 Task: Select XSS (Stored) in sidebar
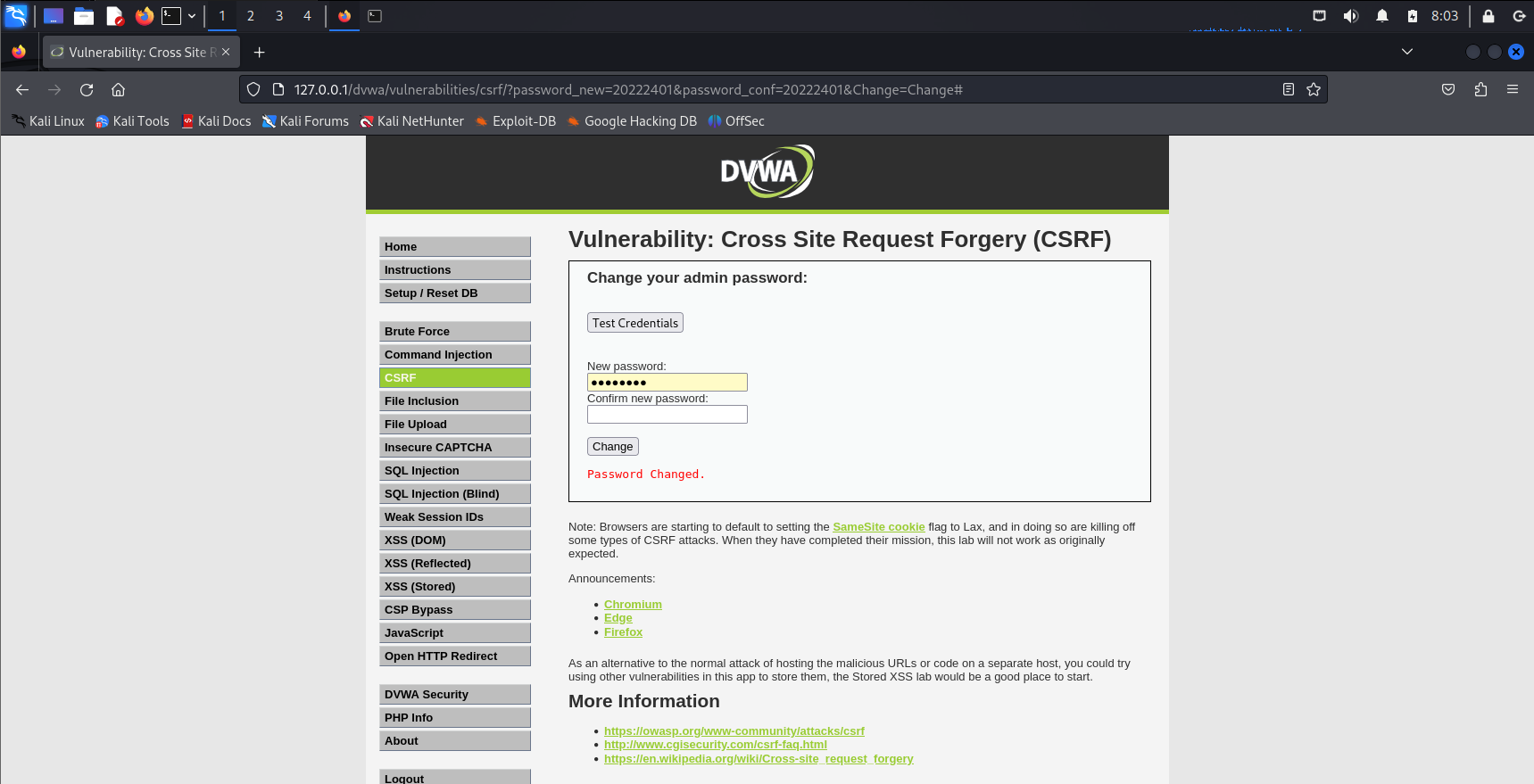pyautogui.click(x=455, y=587)
